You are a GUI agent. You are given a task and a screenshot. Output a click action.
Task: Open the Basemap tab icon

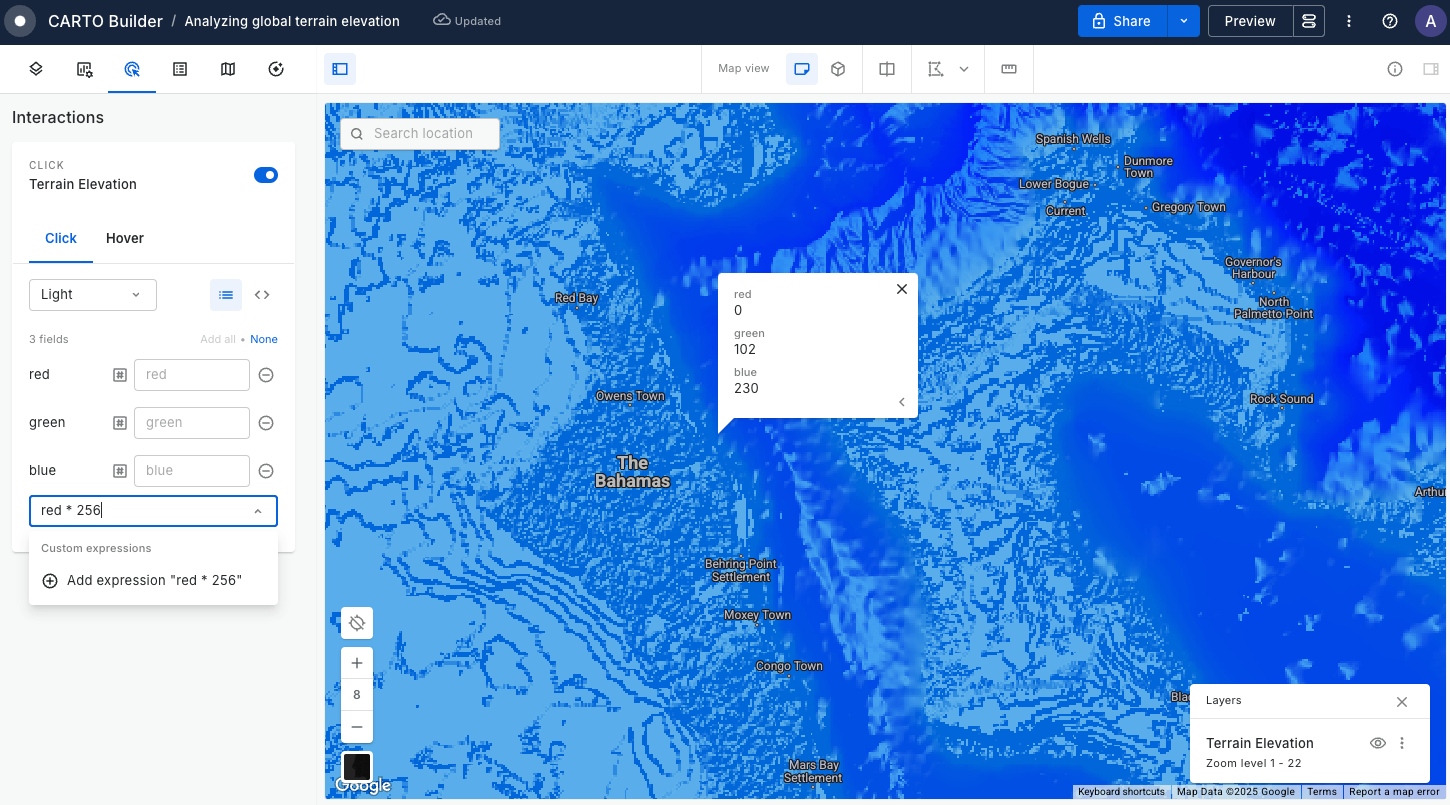click(228, 69)
